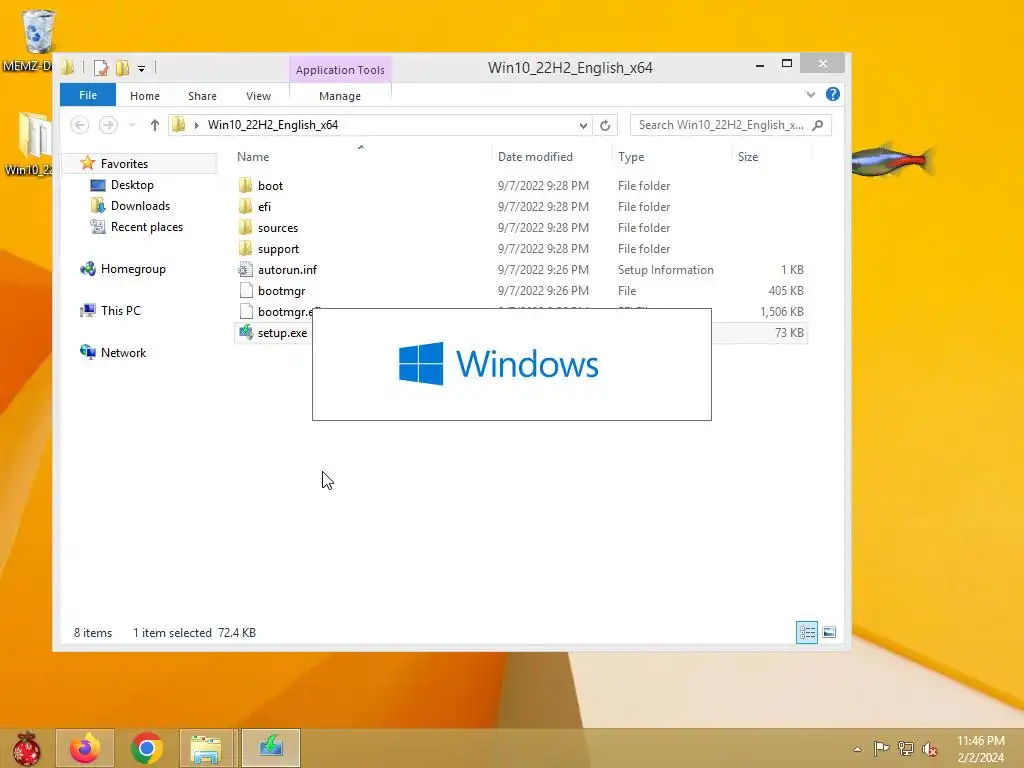Open the Manage tab under Application Tools
The image size is (1024, 768).
(340, 96)
